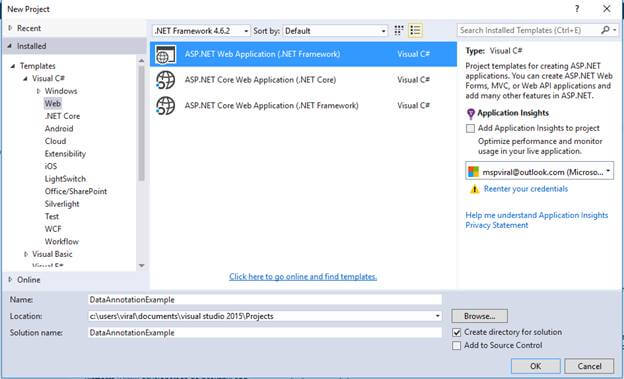
Task: Select ASP.NET Core Web Application (.NET Core)
Action: [303, 80]
